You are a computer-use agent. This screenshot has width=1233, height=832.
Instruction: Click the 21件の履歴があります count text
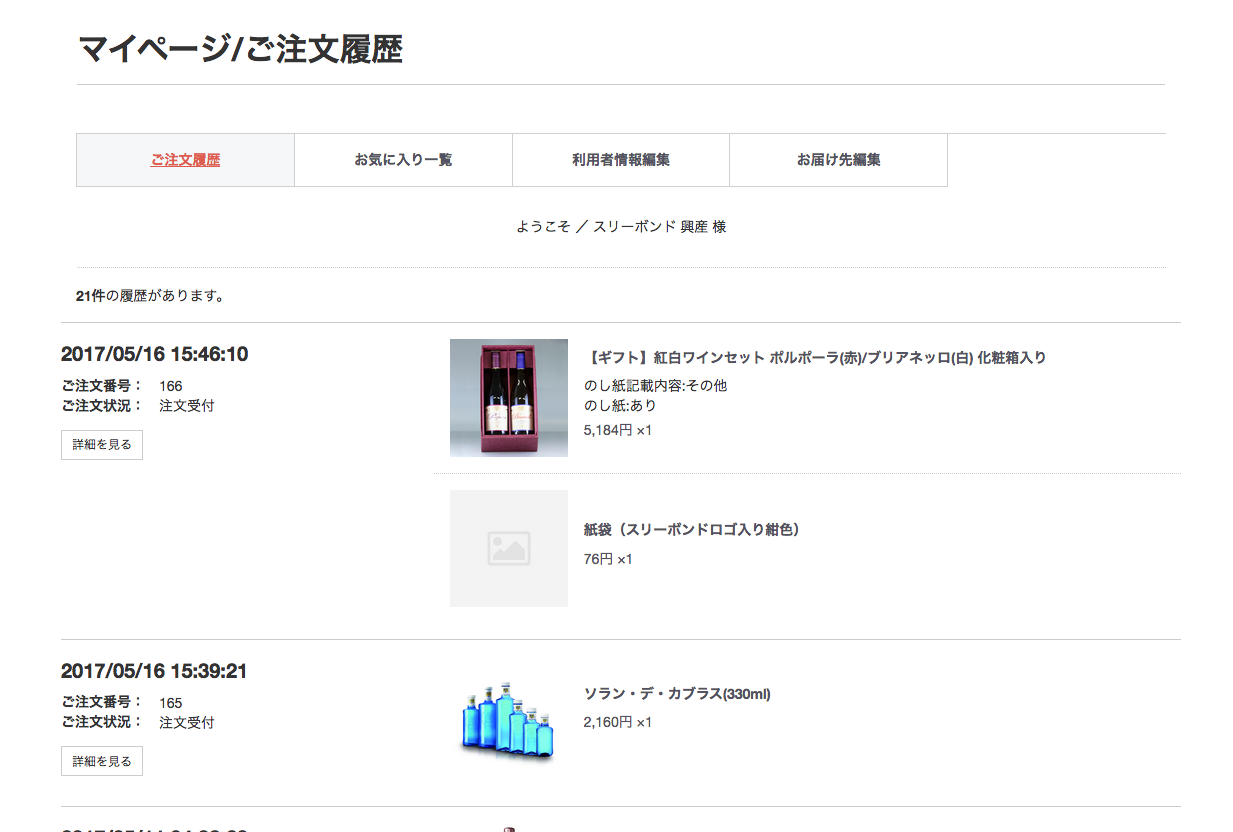coord(150,296)
